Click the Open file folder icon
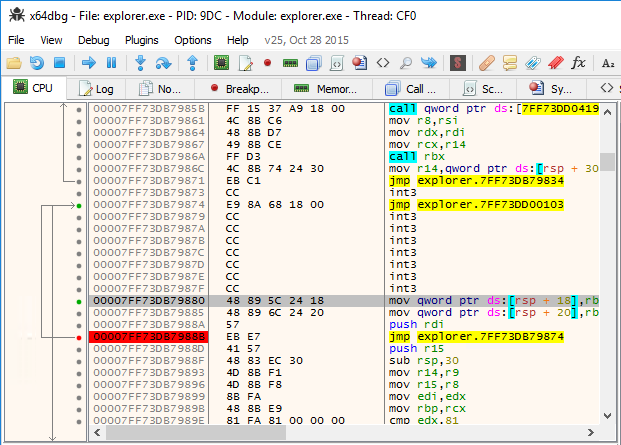621x445 pixels. point(14,63)
